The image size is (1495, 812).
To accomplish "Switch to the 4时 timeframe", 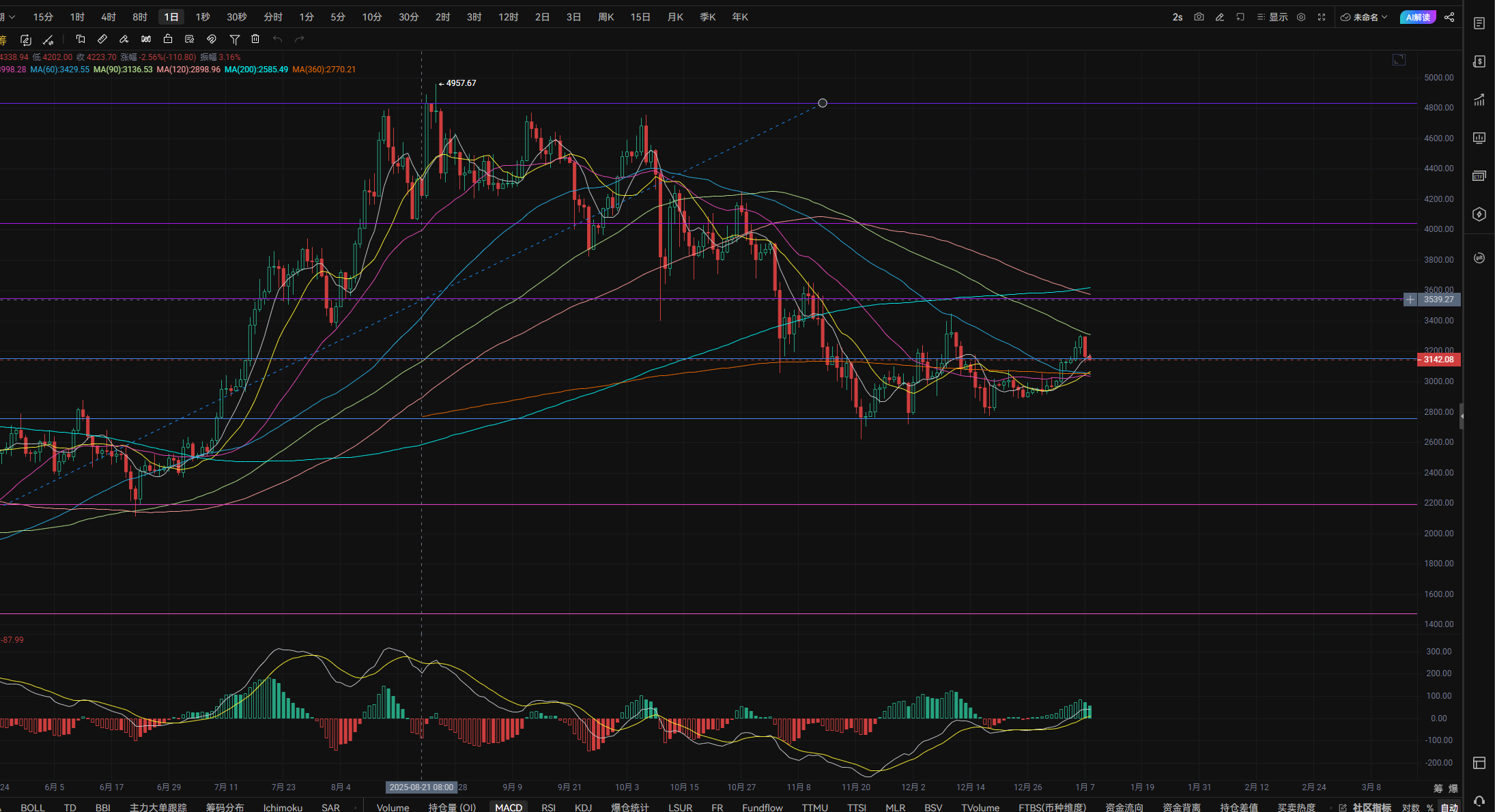I will (x=108, y=17).
